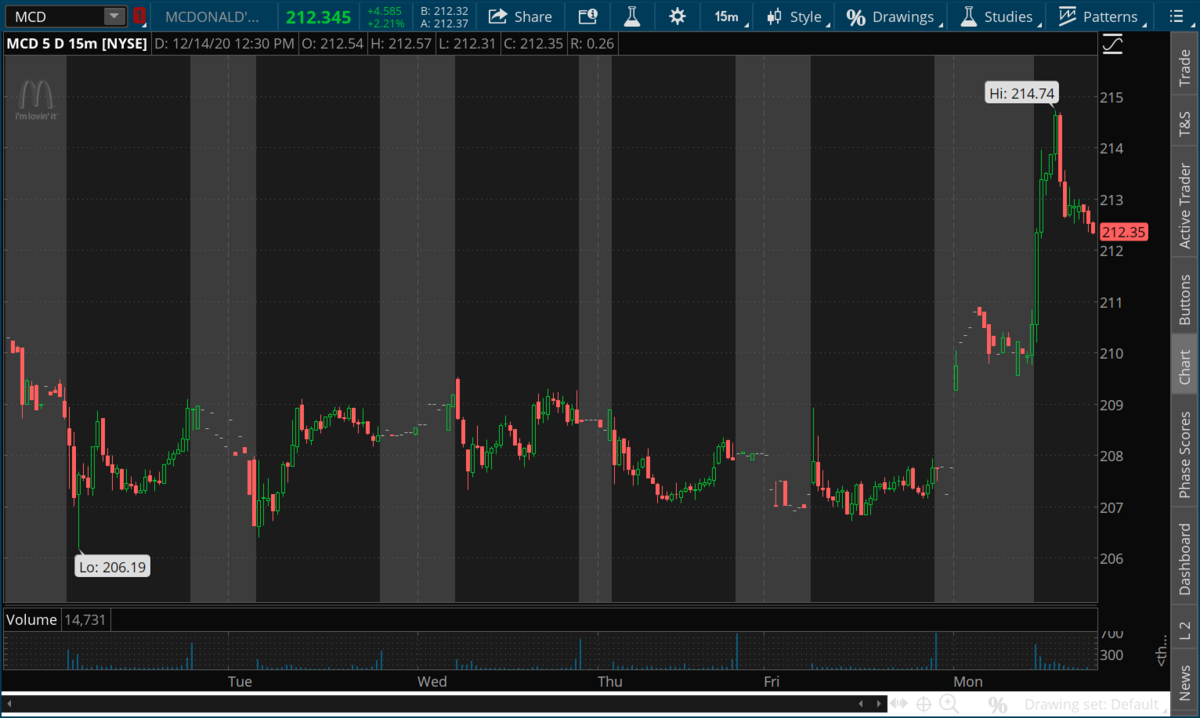1200x718 pixels.
Task: Click the arrow icon on Share button
Action: [497, 16]
